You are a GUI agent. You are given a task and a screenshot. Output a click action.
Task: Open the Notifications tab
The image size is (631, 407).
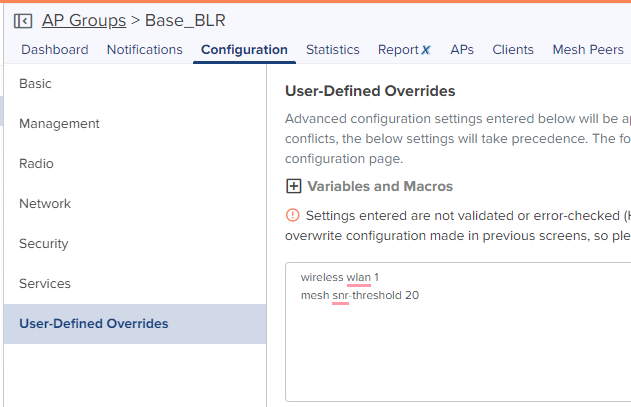(x=144, y=50)
